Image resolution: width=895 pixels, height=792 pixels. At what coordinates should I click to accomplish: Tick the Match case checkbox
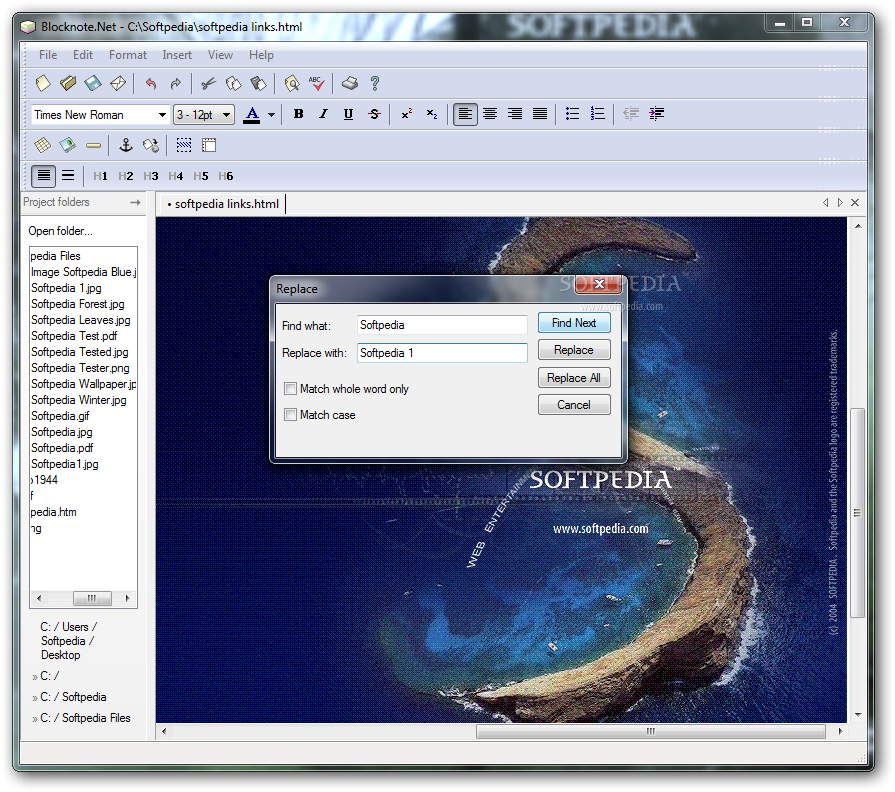[x=291, y=415]
